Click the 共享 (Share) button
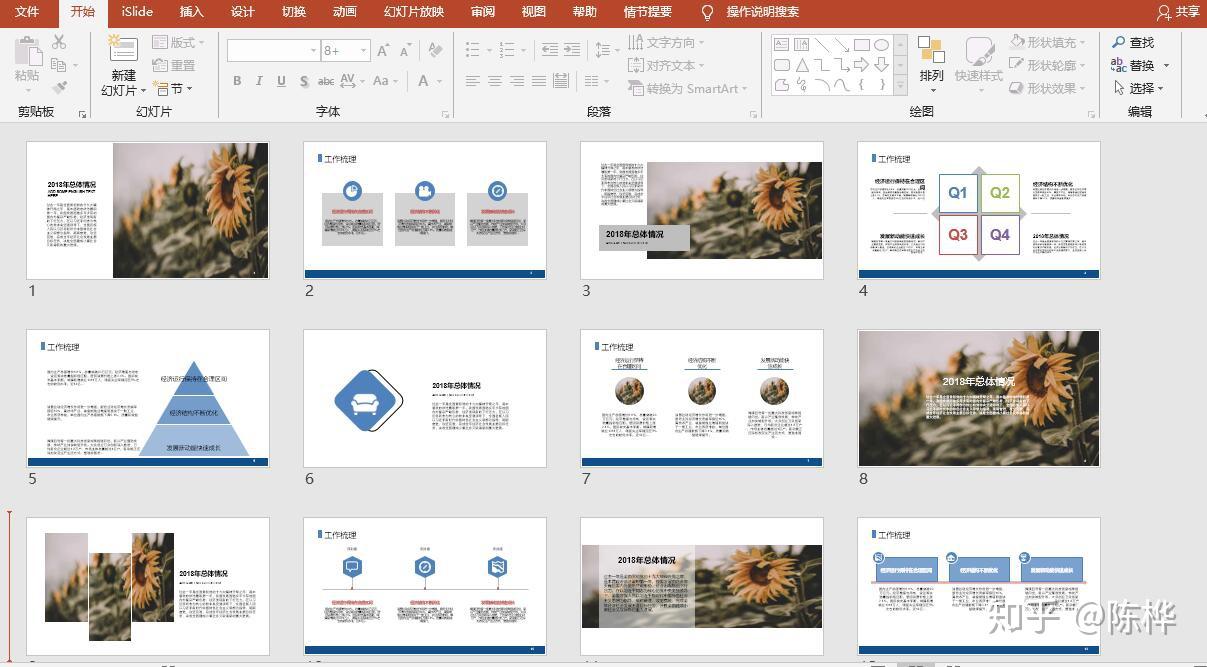The width and height of the screenshot is (1207, 667). pos(1178,12)
